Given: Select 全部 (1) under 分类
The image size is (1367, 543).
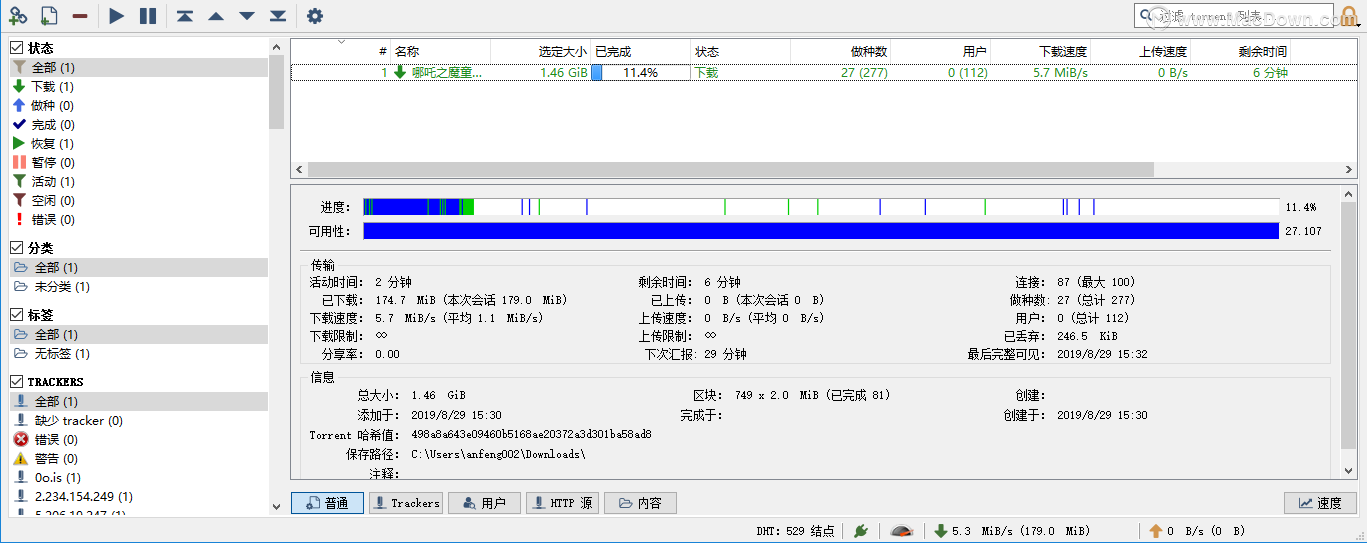Looking at the screenshot, I should (x=139, y=267).
